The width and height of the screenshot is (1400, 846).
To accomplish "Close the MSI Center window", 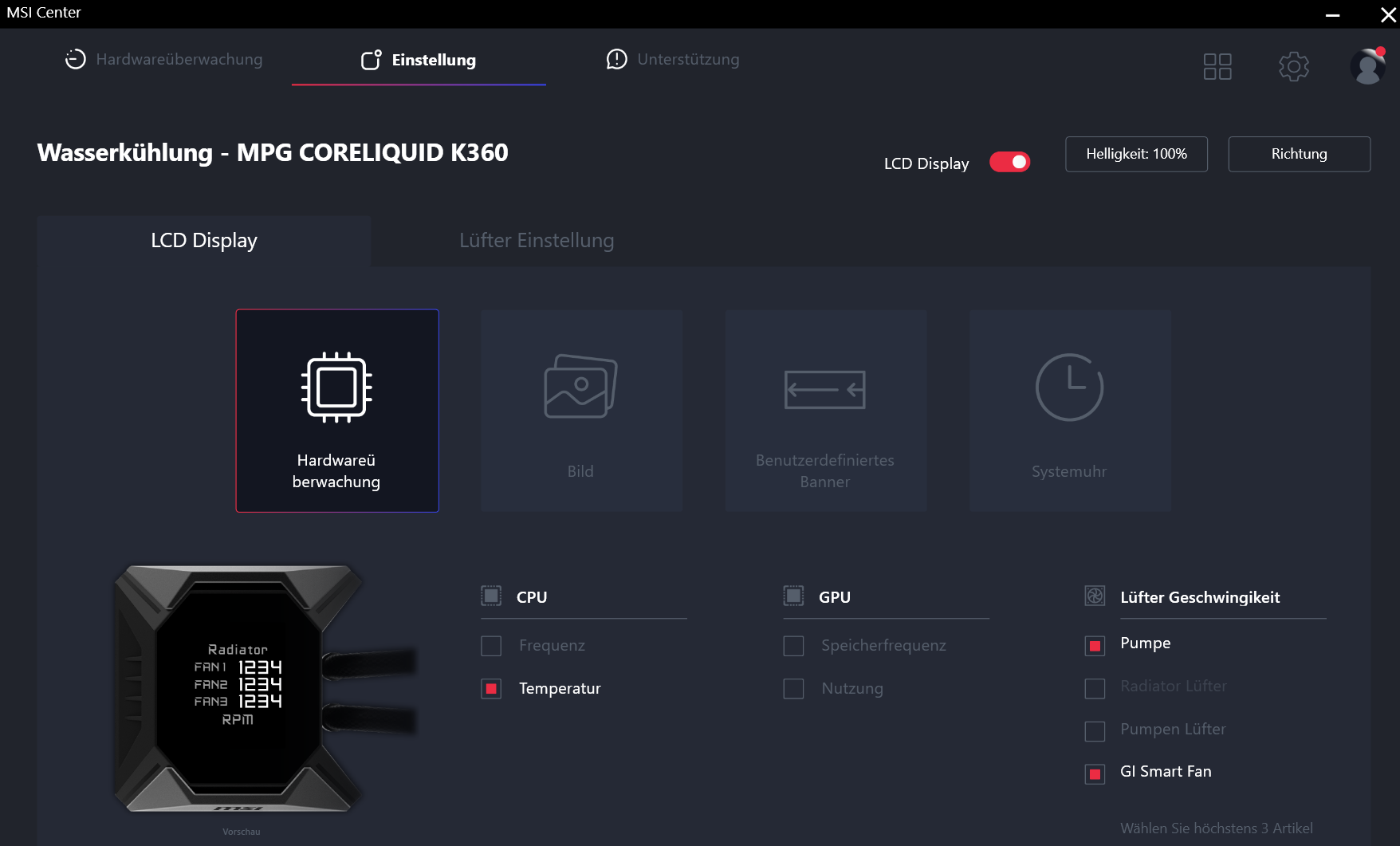I will 1388,14.
